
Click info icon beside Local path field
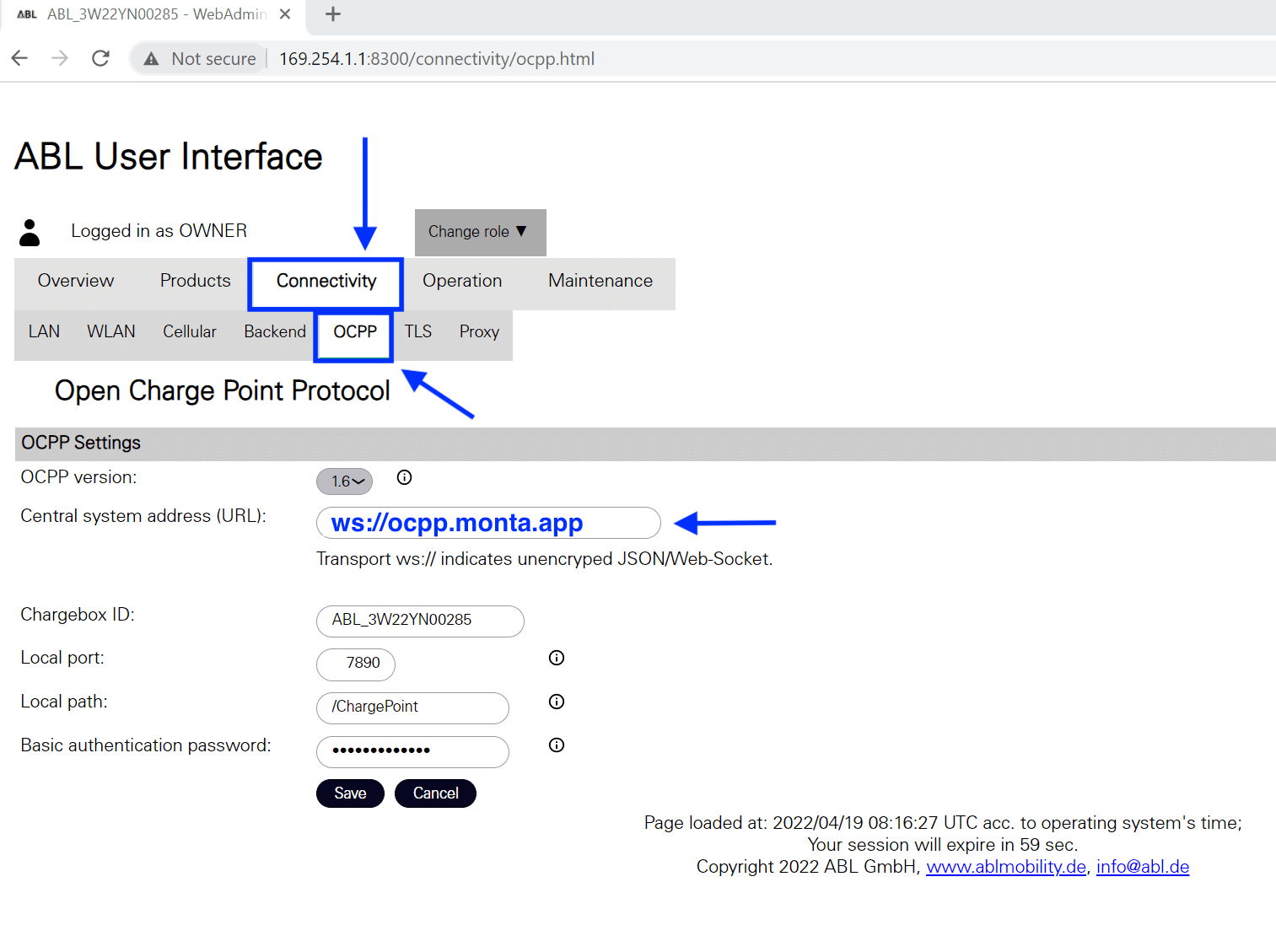(556, 702)
